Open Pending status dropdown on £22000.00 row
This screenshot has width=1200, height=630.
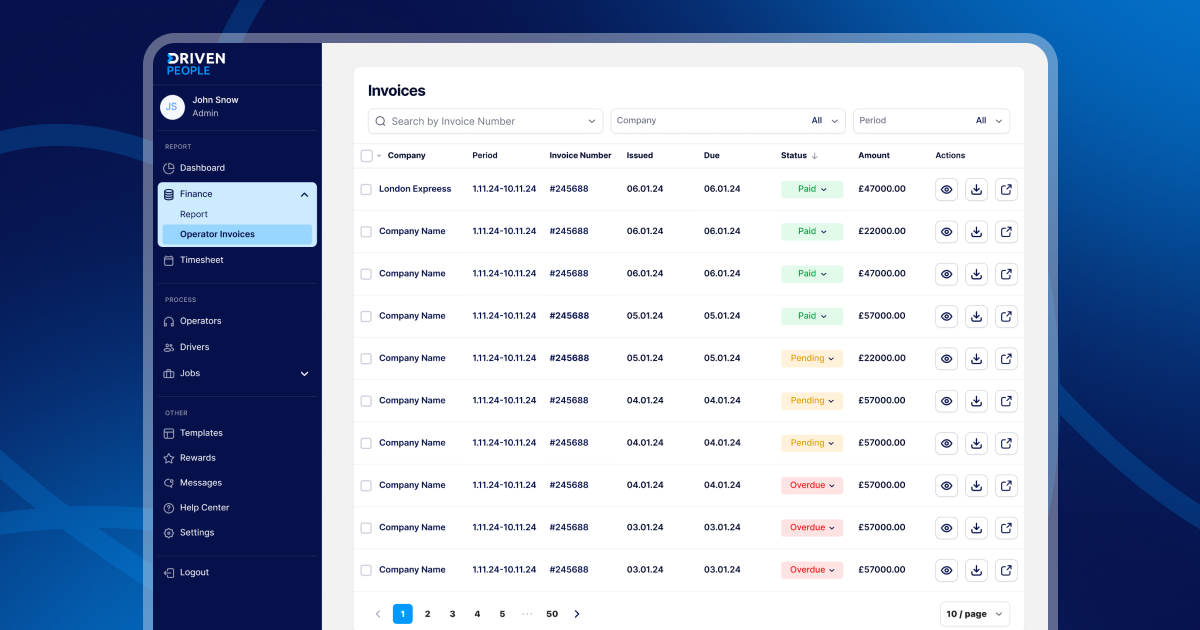812,358
